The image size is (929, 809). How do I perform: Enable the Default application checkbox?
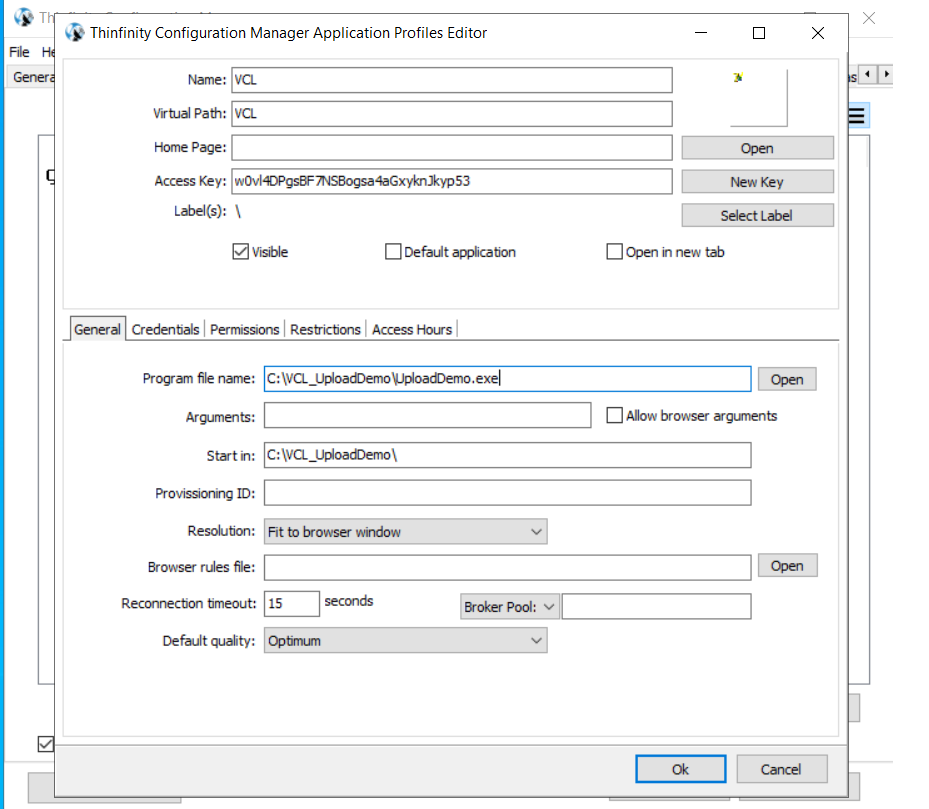pyautogui.click(x=393, y=252)
